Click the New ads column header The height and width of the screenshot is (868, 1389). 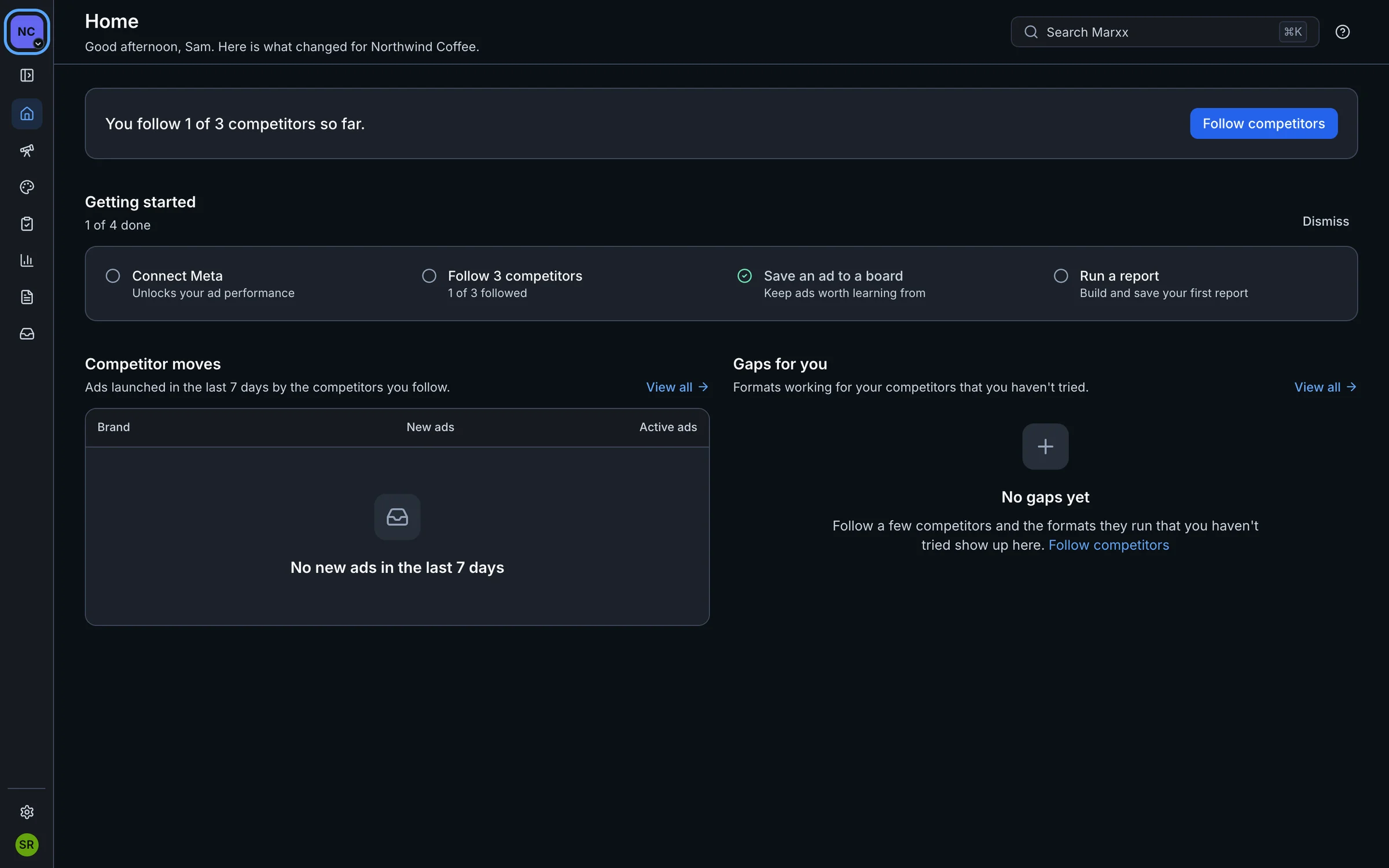(x=430, y=427)
